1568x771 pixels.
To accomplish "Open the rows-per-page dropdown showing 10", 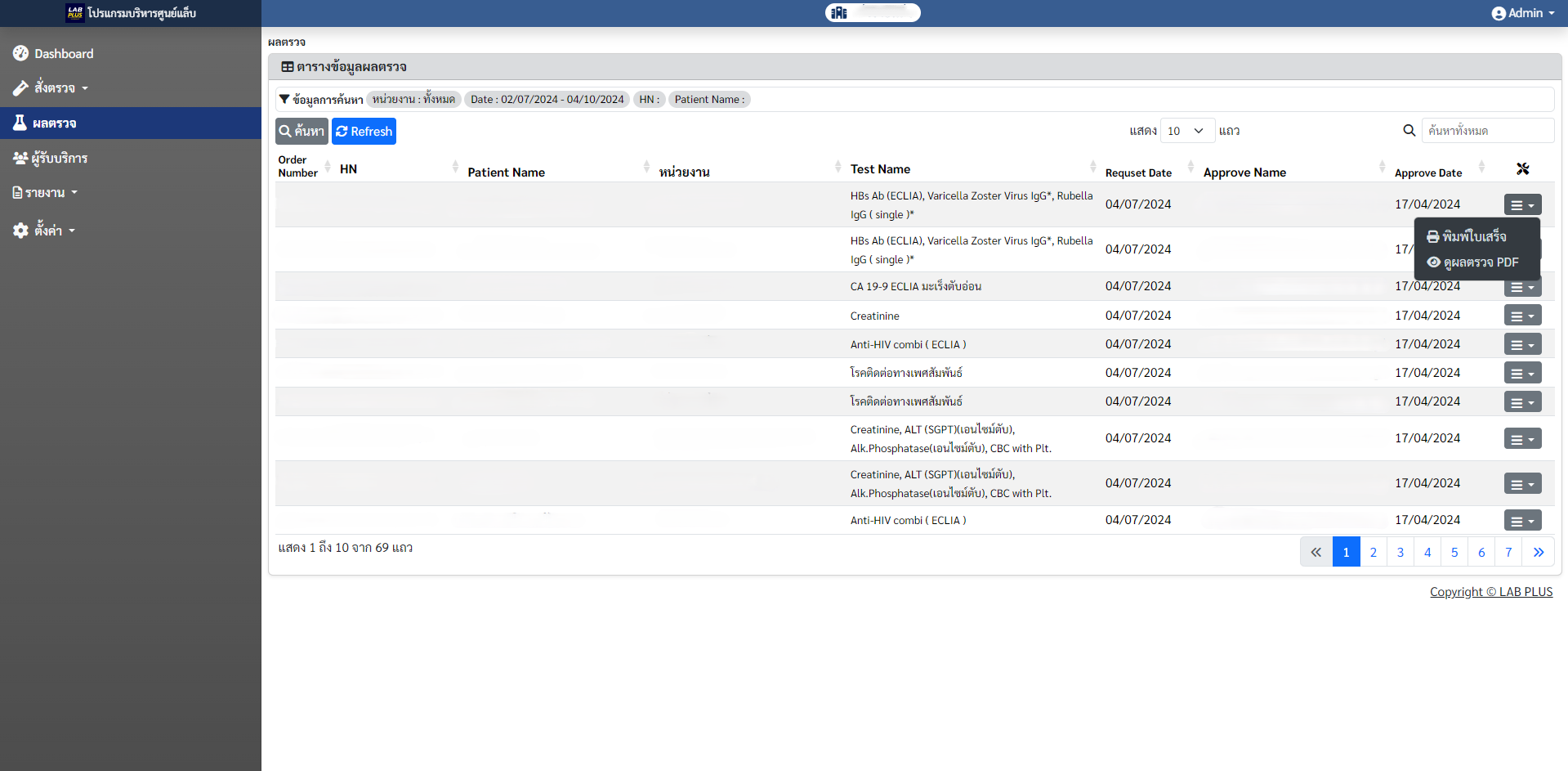I will 1186,131.
